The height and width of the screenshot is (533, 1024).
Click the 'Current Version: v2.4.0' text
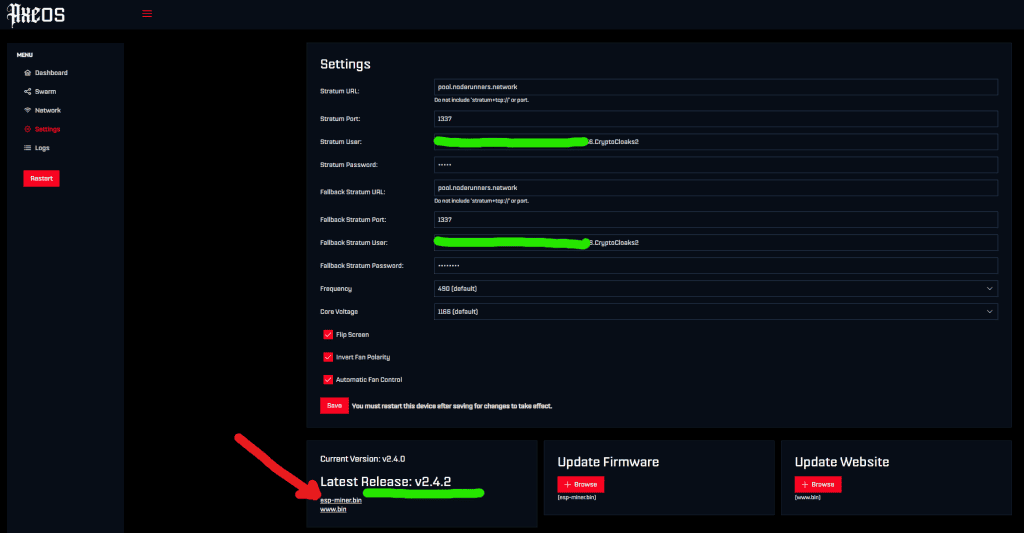(362, 459)
